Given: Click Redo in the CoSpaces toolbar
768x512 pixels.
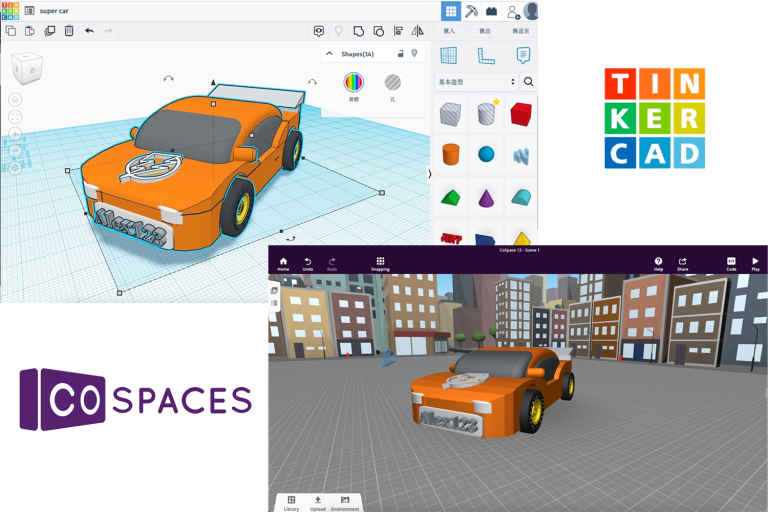Looking at the screenshot, I should (332, 264).
